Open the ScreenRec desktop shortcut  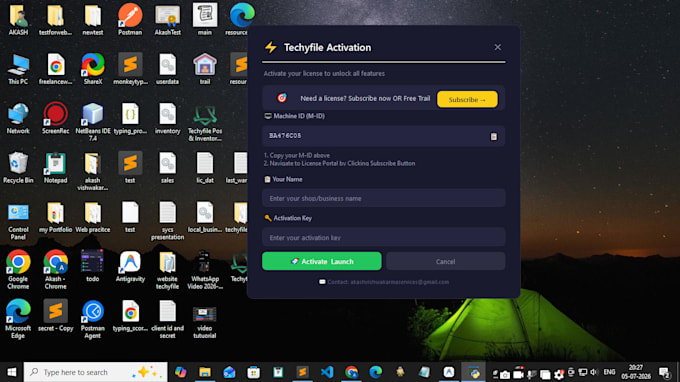(x=56, y=119)
